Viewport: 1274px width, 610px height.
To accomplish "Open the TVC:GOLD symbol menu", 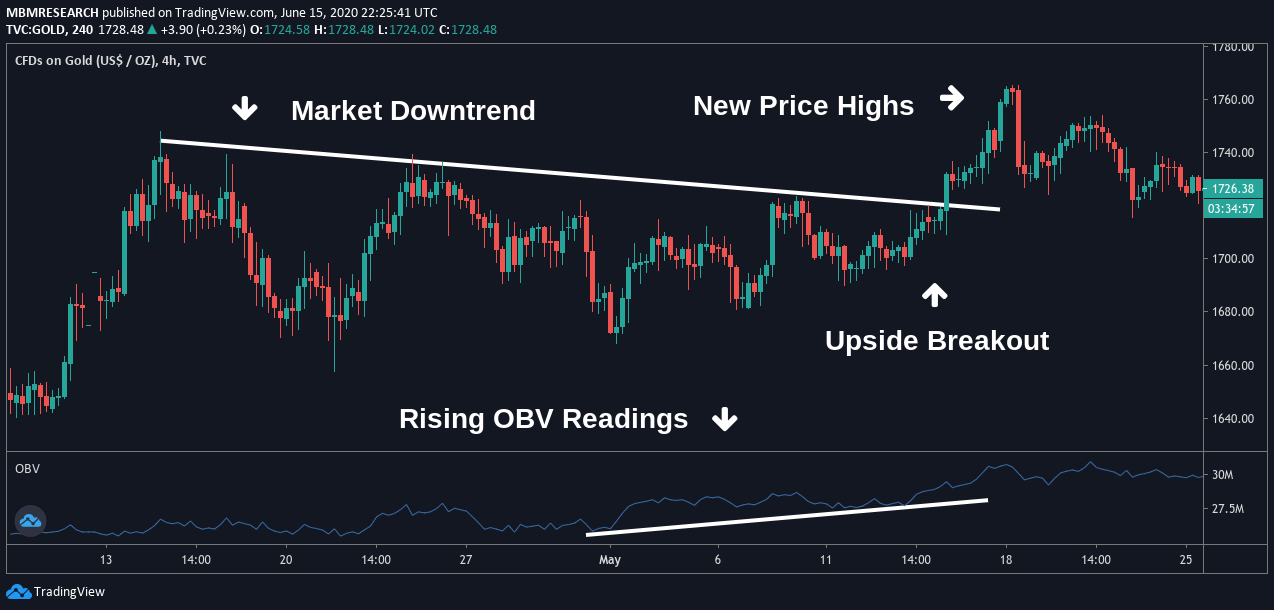I will (35, 30).
